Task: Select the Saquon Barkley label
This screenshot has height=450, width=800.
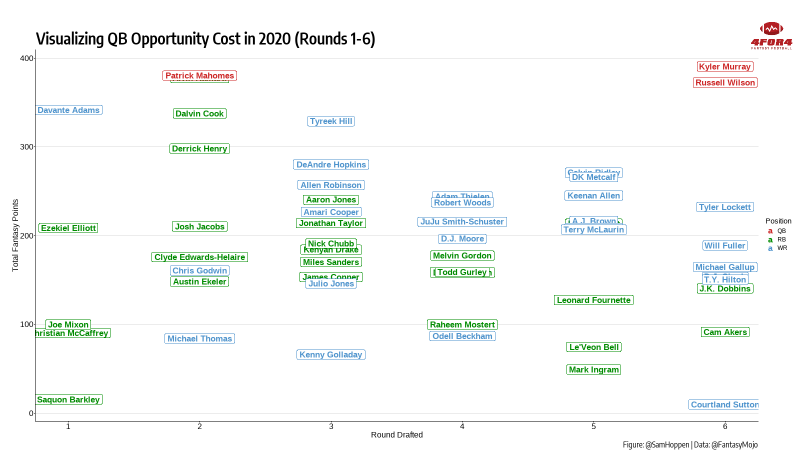Action: click(69, 400)
